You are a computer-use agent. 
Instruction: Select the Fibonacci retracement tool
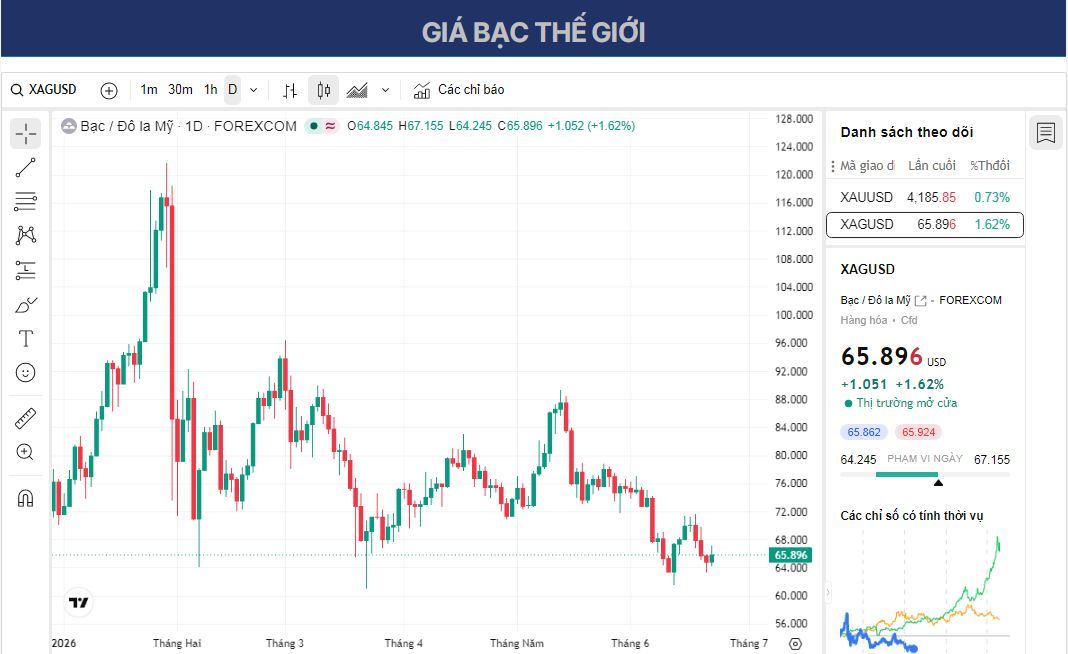click(25, 202)
